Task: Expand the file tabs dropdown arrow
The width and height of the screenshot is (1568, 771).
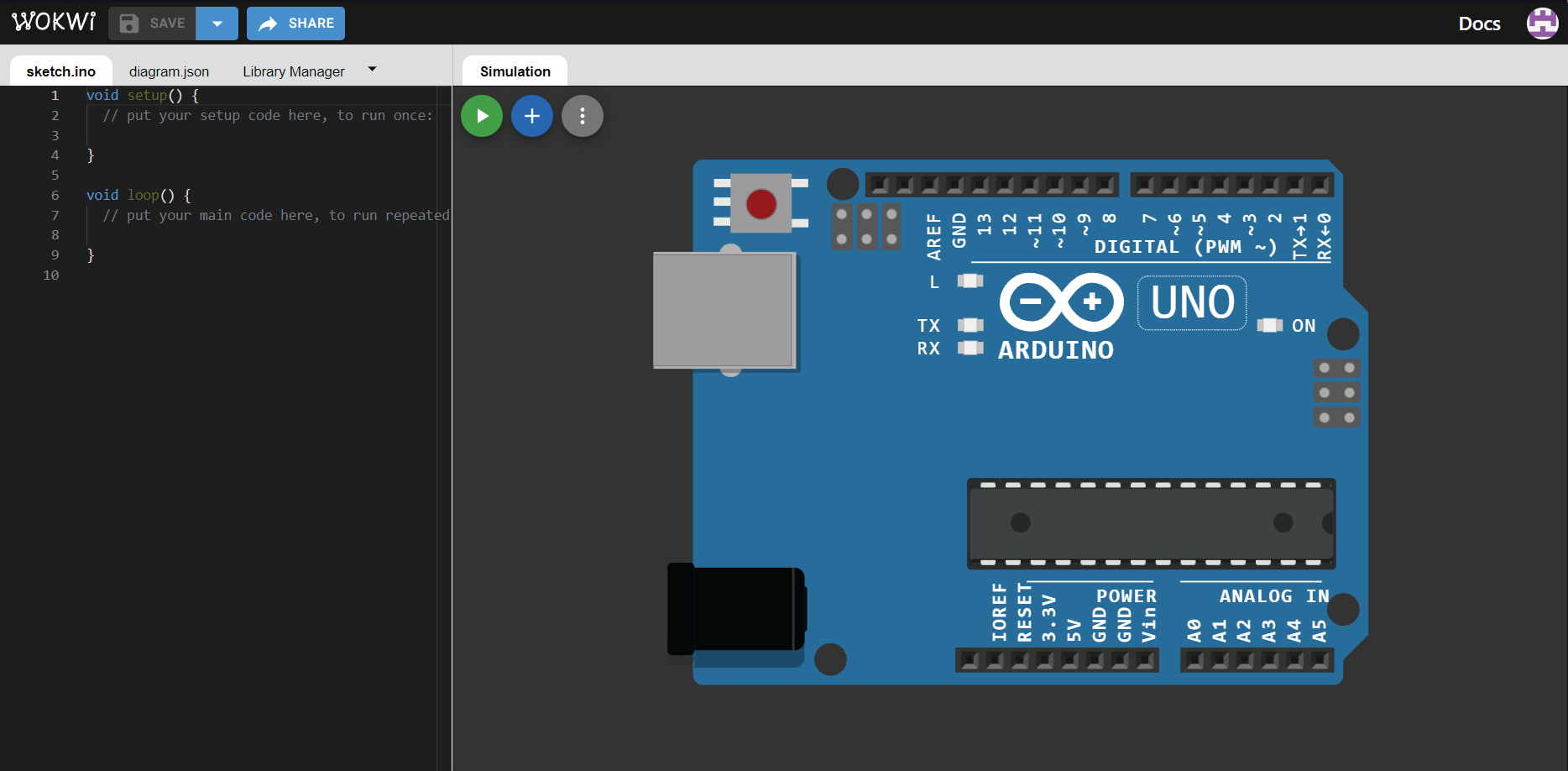Action: [x=372, y=69]
